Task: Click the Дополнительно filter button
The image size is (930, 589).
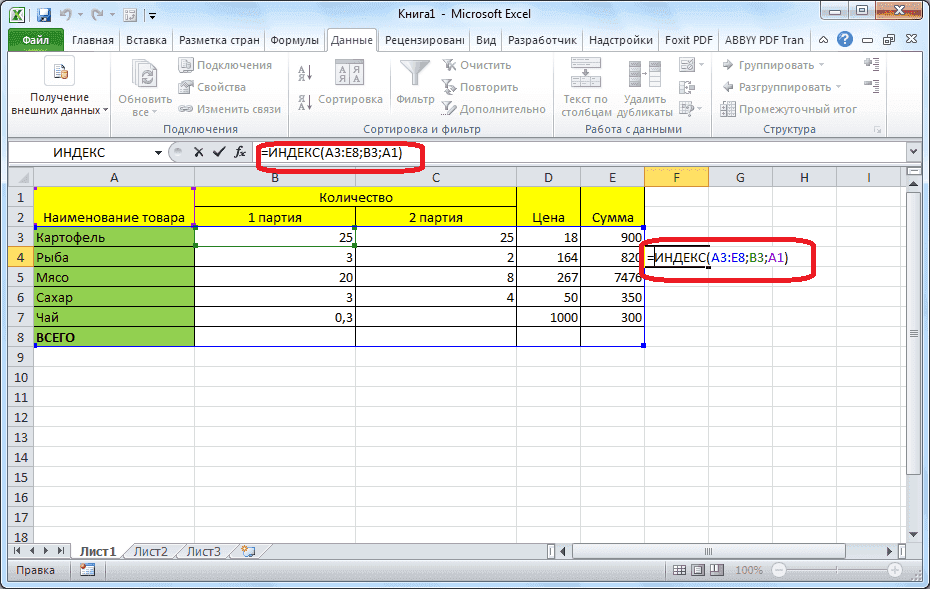Action: (x=490, y=107)
